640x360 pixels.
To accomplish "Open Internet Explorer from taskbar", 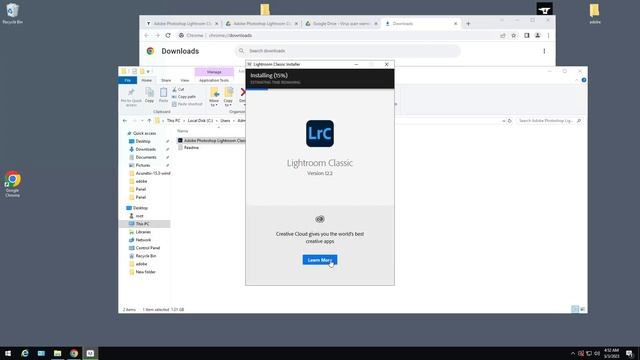I will [24, 353].
